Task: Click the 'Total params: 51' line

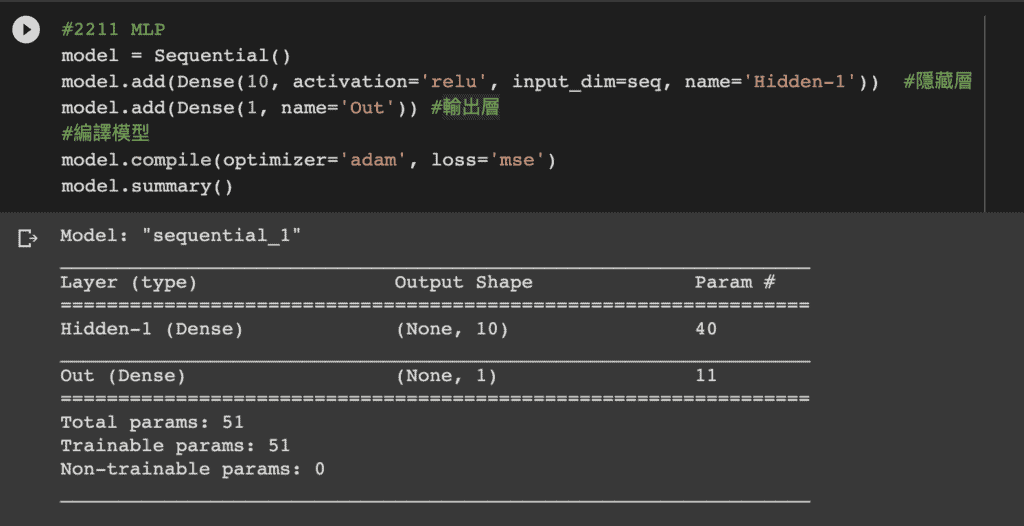Action: [x=152, y=423]
